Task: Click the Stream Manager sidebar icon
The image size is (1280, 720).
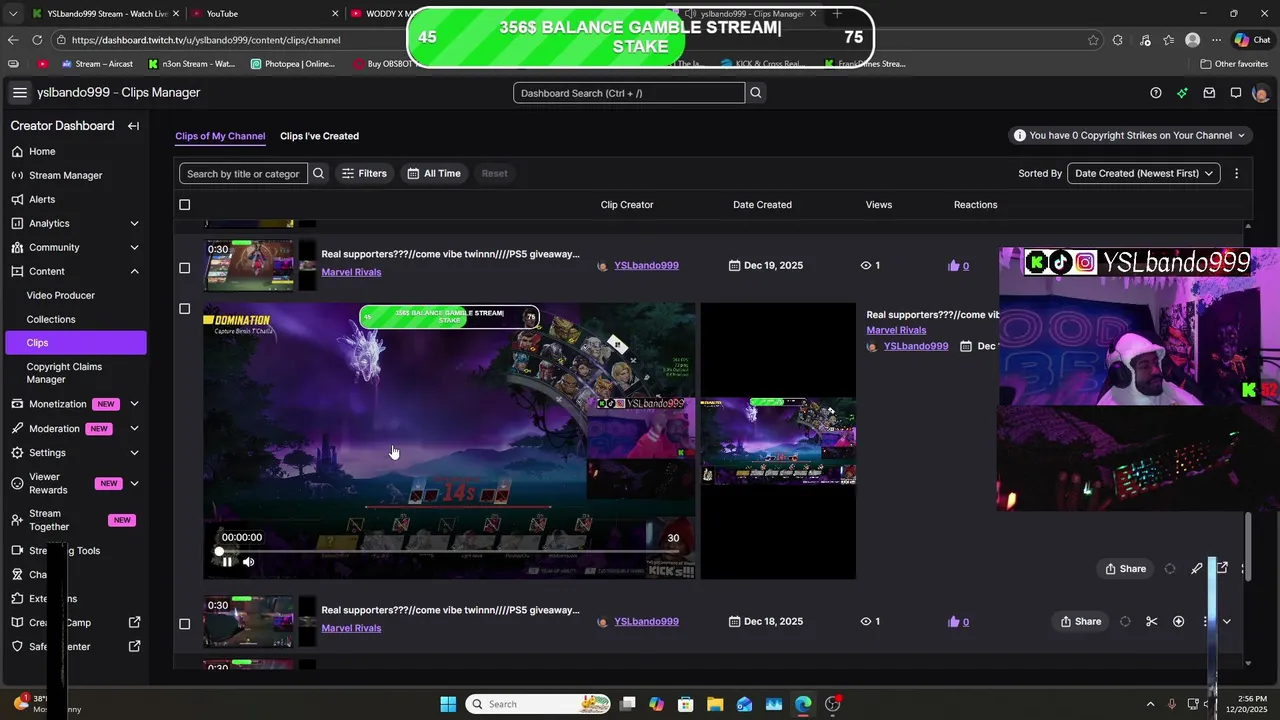Action: pos(18,175)
